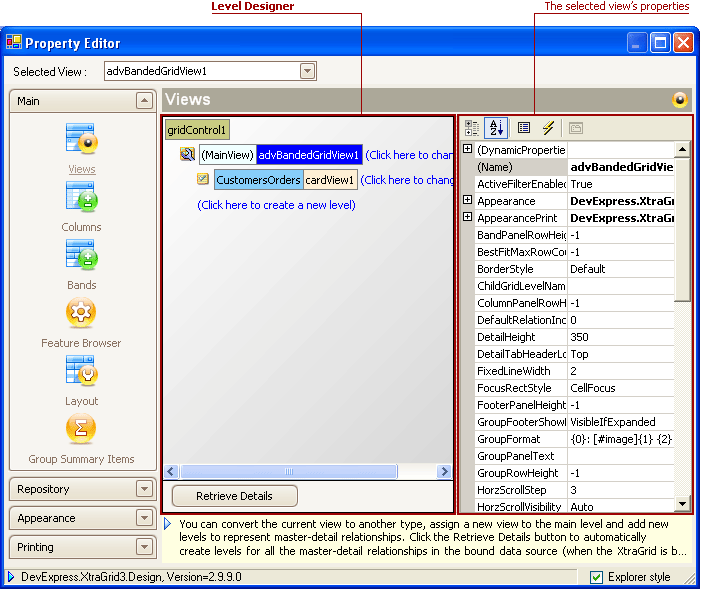The width and height of the screenshot is (701, 589).
Task: Select the FocusRectStyle value CellFocus
Action: (x=621, y=388)
